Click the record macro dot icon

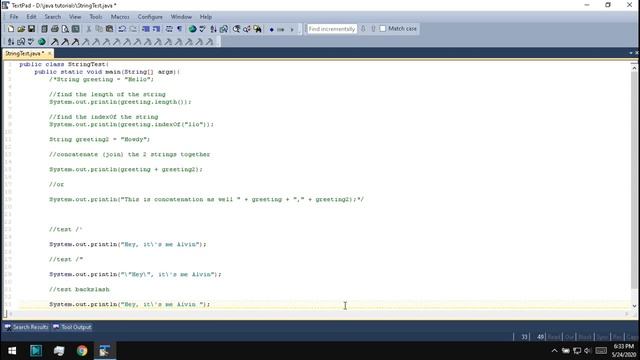pyautogui.click(x=271, y=29)
